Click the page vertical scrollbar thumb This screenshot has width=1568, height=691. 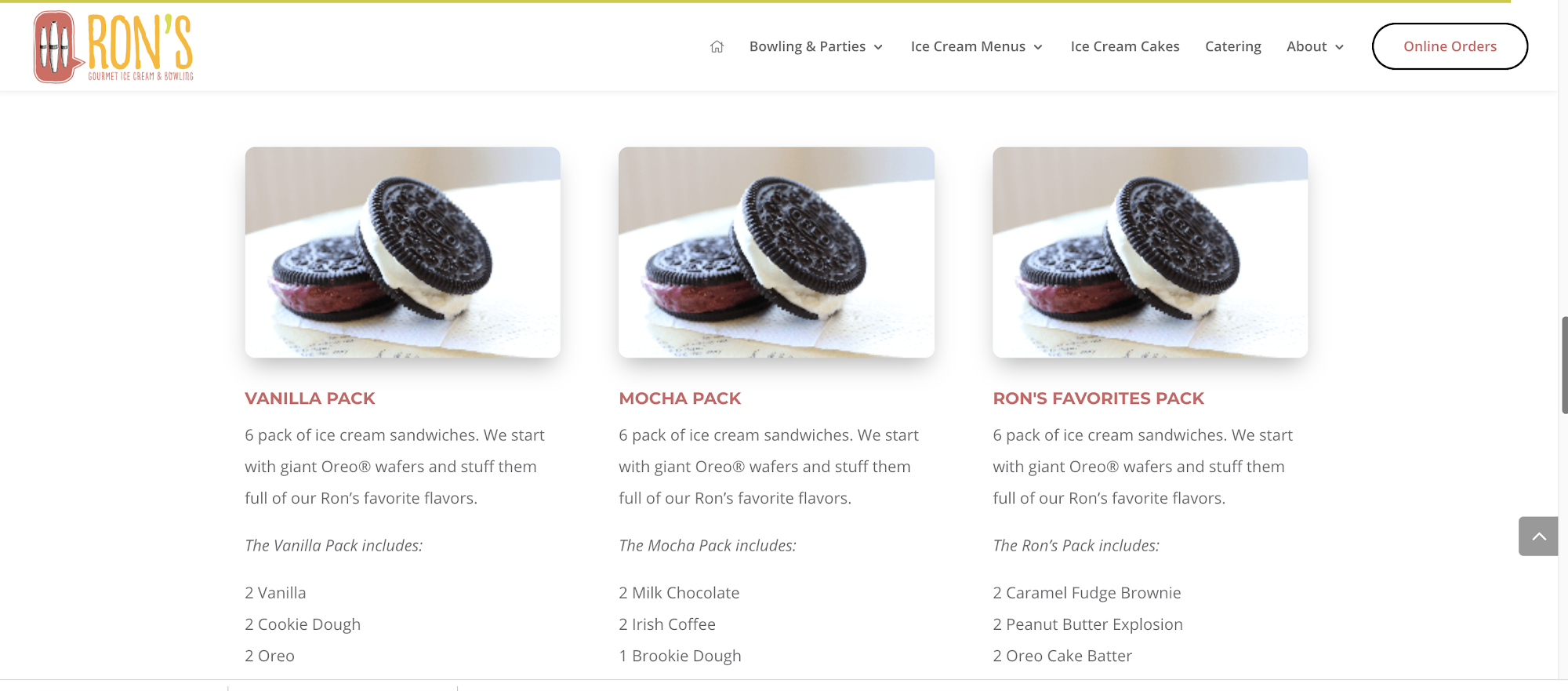pyautogui.click(x=1564, y=365)
